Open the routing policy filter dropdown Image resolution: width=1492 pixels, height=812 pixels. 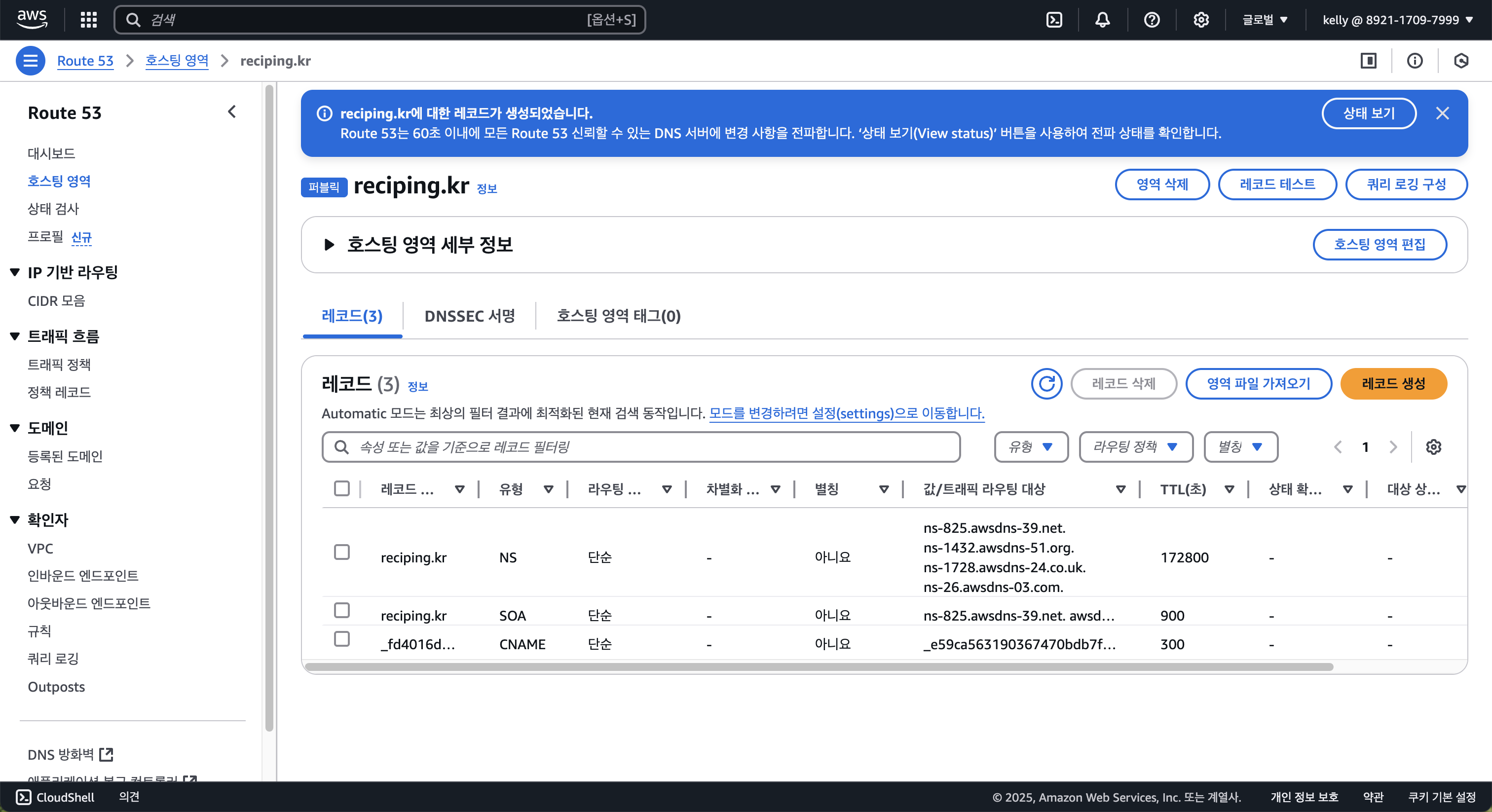tap(1135, 446)
